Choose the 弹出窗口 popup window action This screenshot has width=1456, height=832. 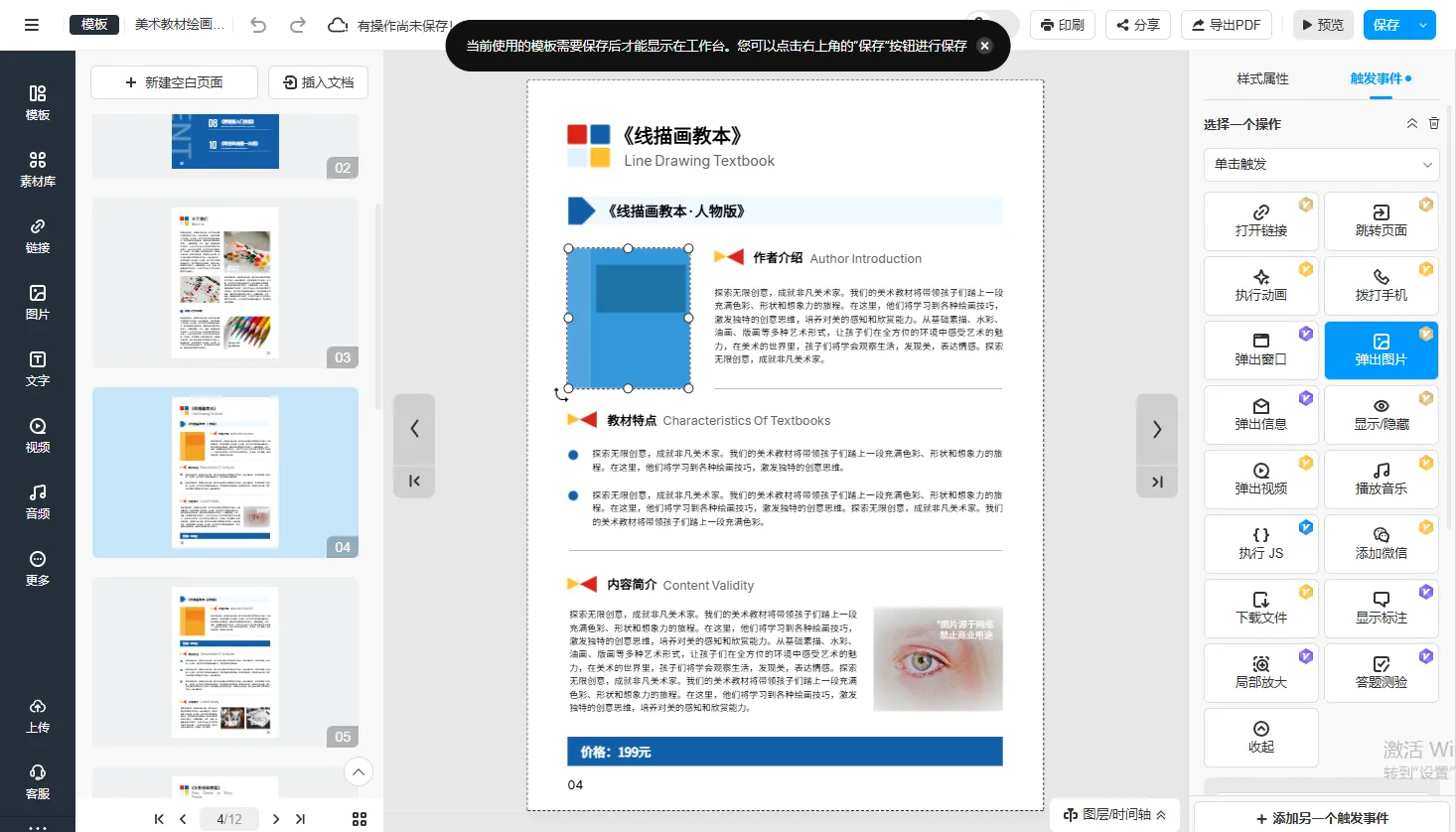click(x=1261, y=350)
